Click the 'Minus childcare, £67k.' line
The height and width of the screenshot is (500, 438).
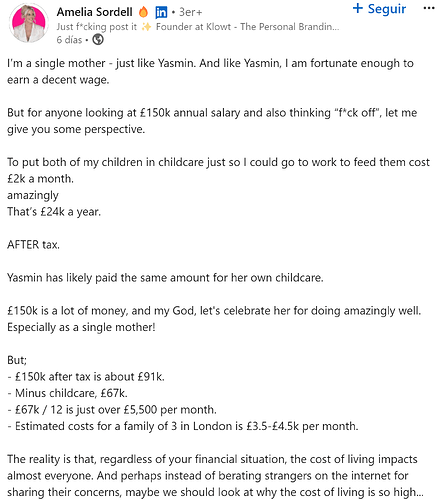coord(67,393)
